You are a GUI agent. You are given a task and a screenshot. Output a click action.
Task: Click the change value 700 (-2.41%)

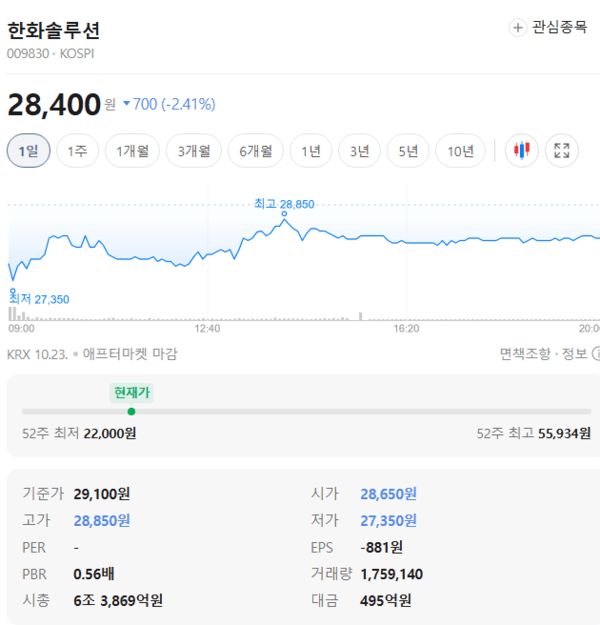[169, 104]
